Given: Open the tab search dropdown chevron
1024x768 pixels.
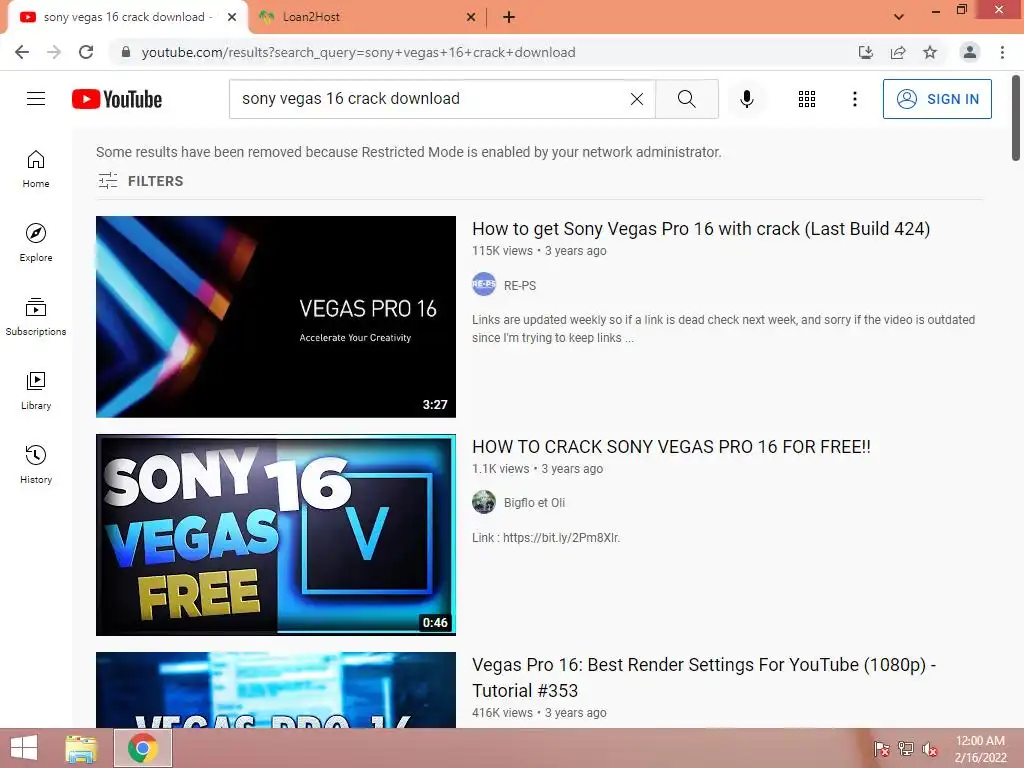Looking at the screenshot, I should click(899, 17).
